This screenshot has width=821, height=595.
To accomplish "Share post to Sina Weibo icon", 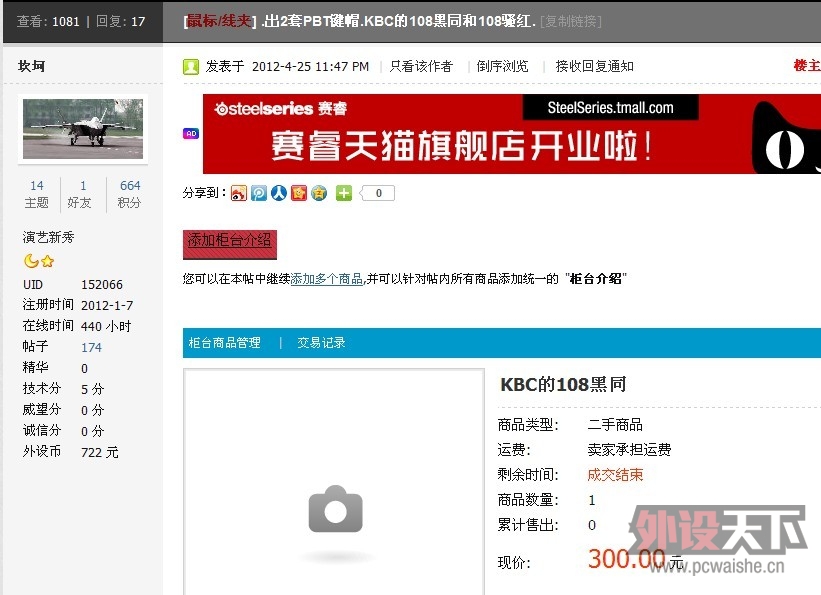I will pos(239,193).
